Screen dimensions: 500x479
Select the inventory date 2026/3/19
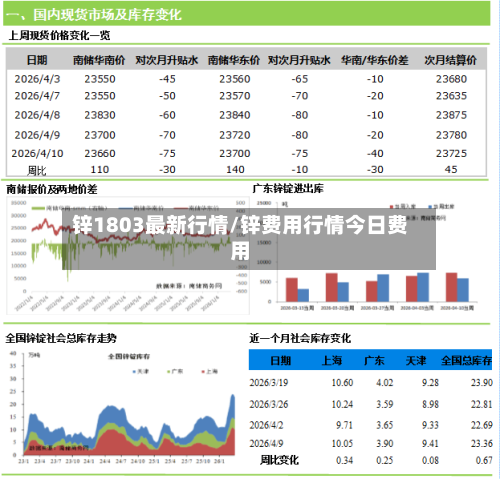pos(269,383)
